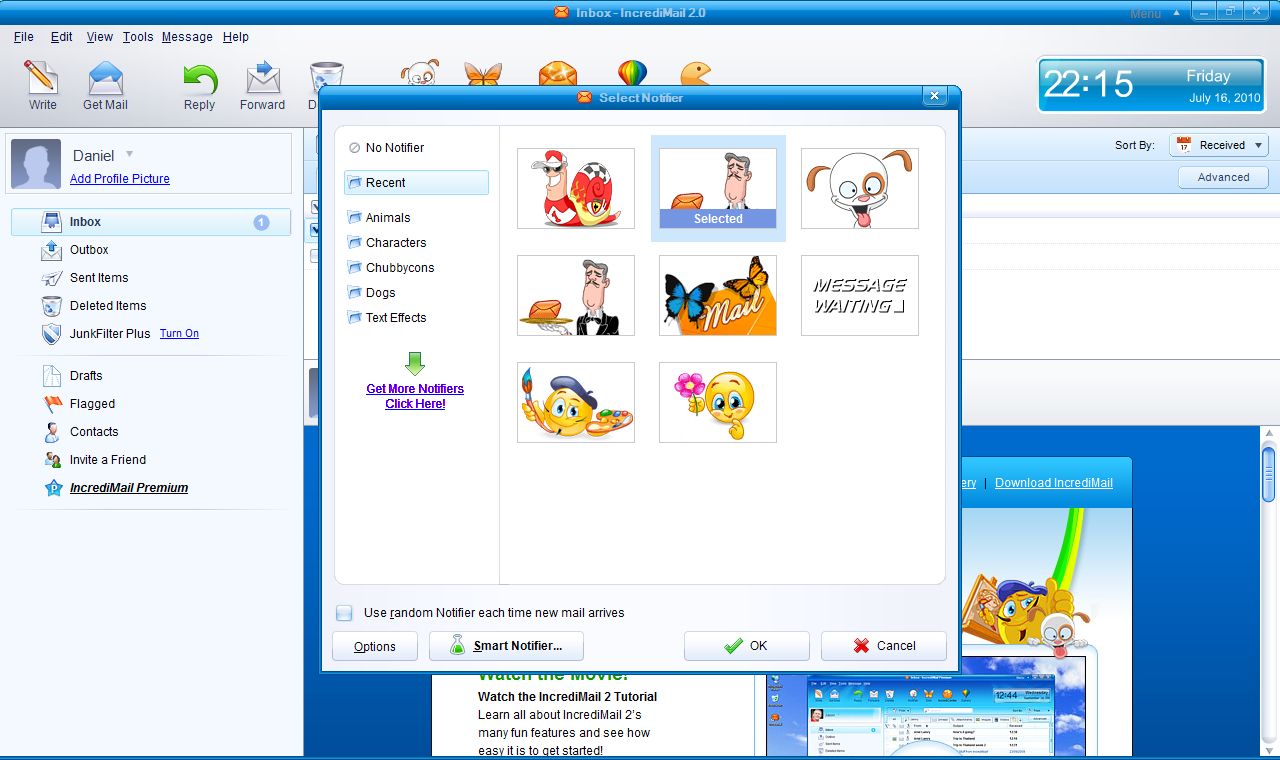This screenshot has width=1280, height=760.
Task: Click Get More Notifiers link
Action: click(415, 396)
